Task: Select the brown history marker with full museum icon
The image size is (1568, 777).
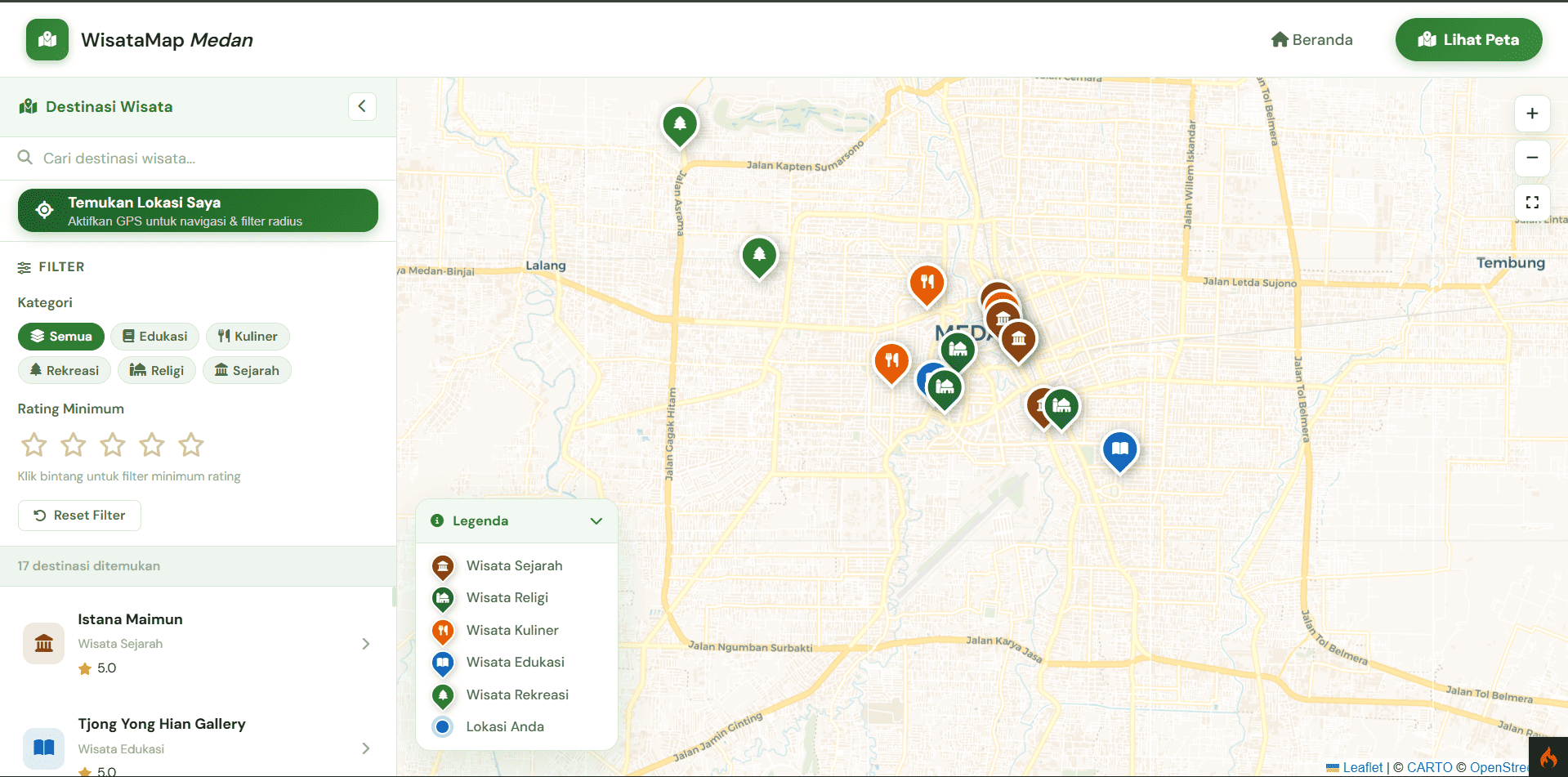Action: [x=1019, y=340]
